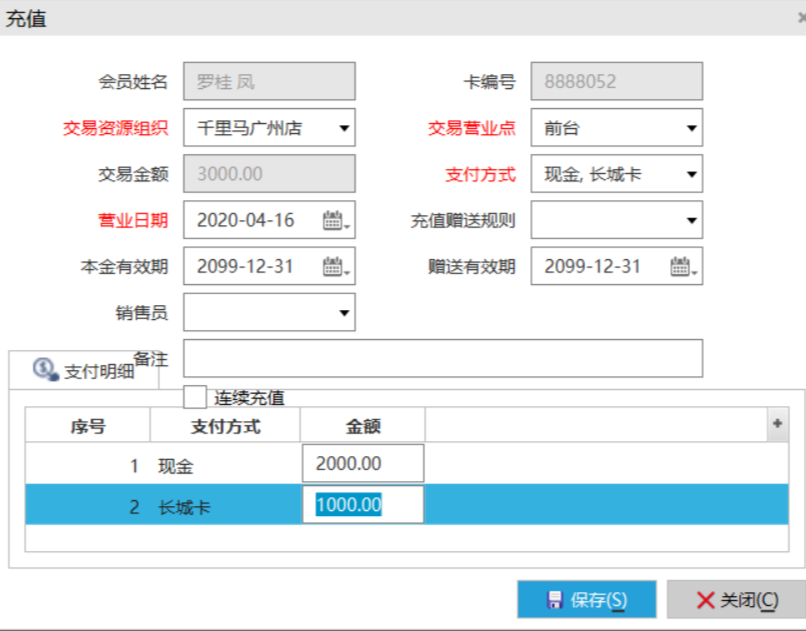The width and height of the screenshot is (806, 631).
Task: Edit the 现金 amount field 2000.00
Action: tap(362, 464)
